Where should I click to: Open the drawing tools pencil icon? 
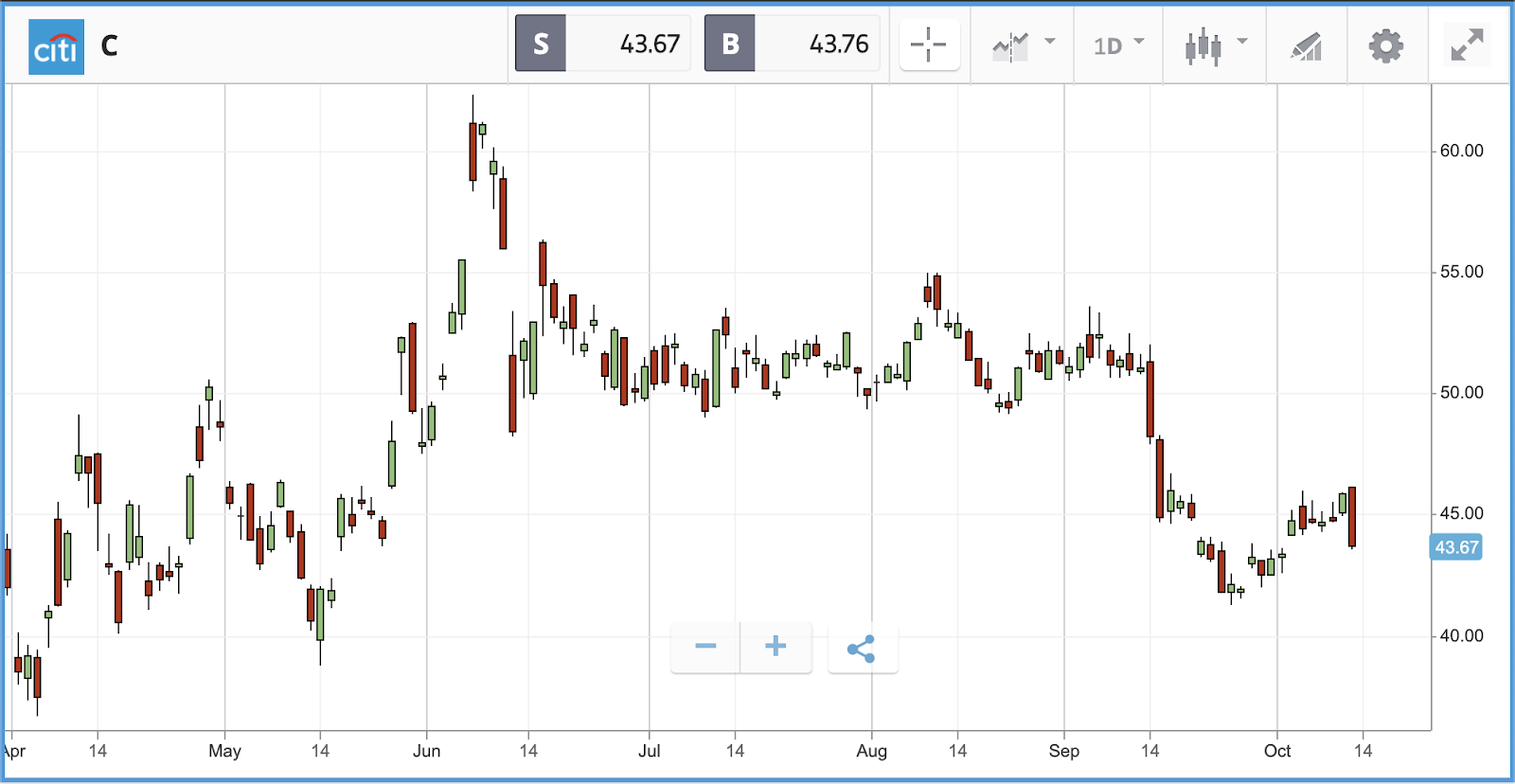point(1307,46)
